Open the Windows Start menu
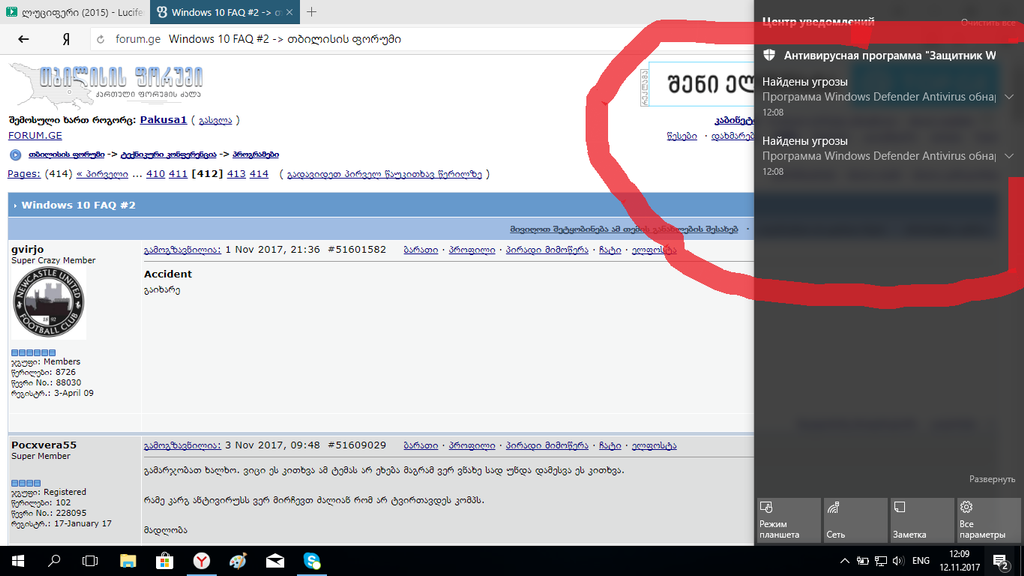Image resolution: width=1024 pixels, height=576 pixels. (18, 561)
